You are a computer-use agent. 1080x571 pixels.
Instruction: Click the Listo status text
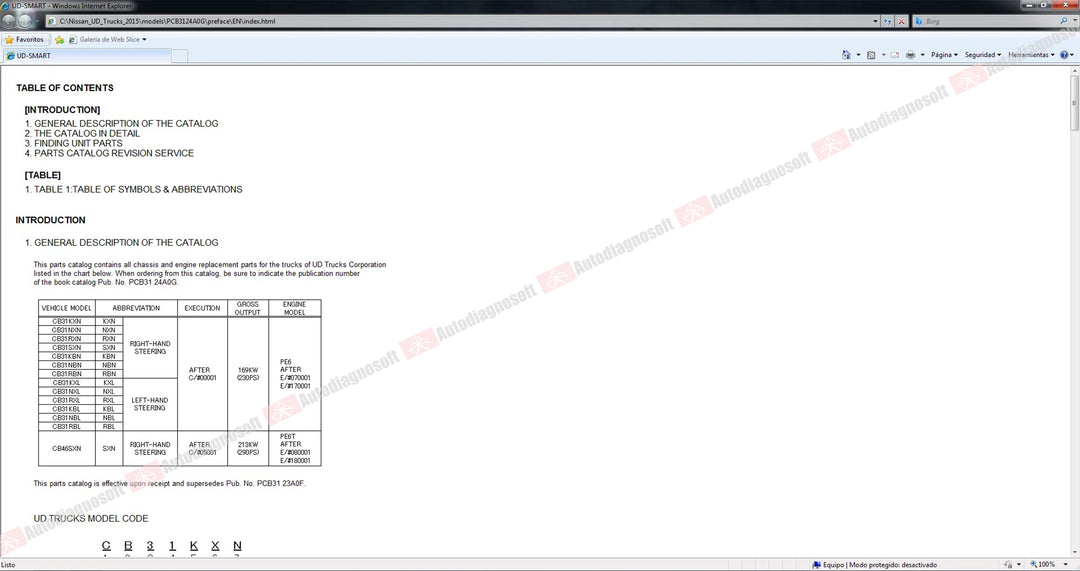pyautogui.click(x=8, y=565)
